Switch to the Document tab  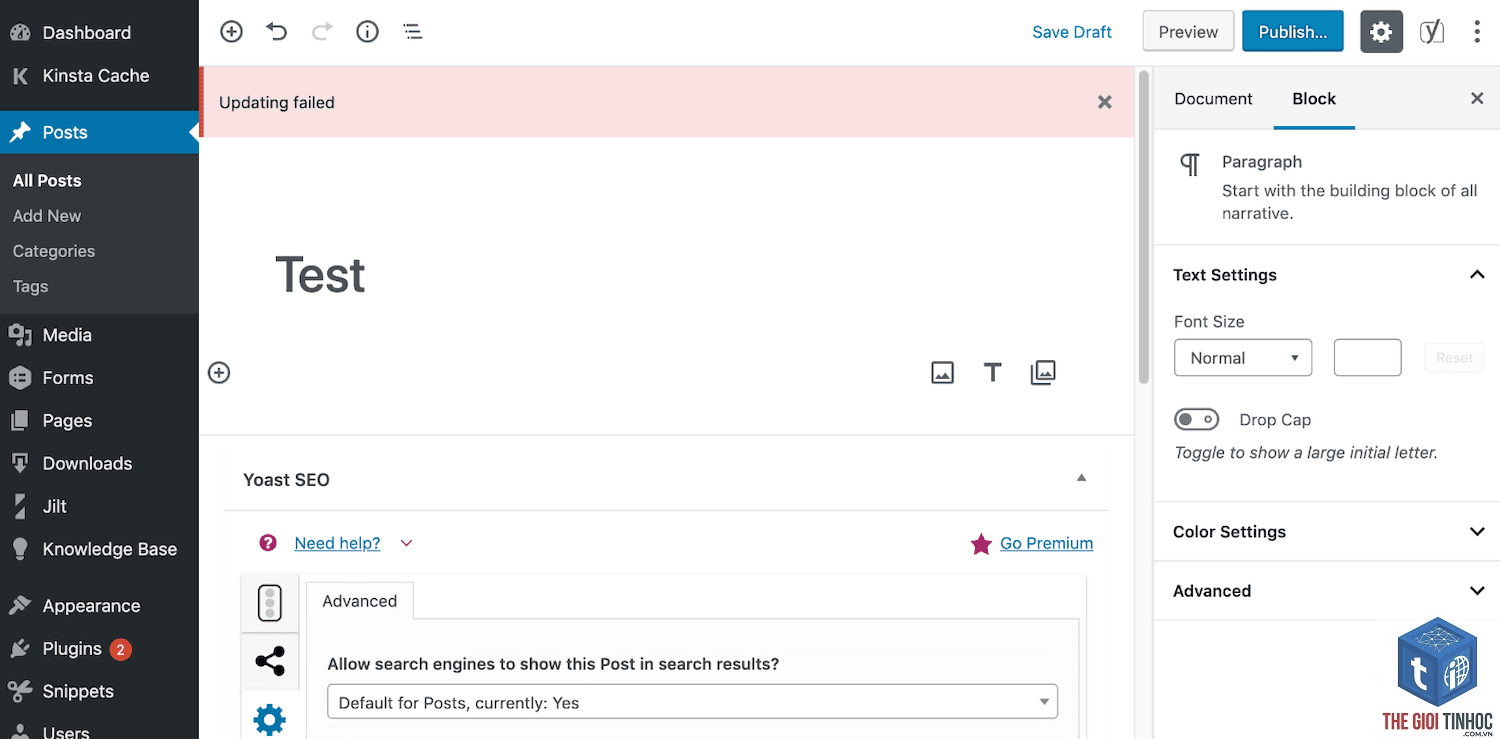(1213, 98)
